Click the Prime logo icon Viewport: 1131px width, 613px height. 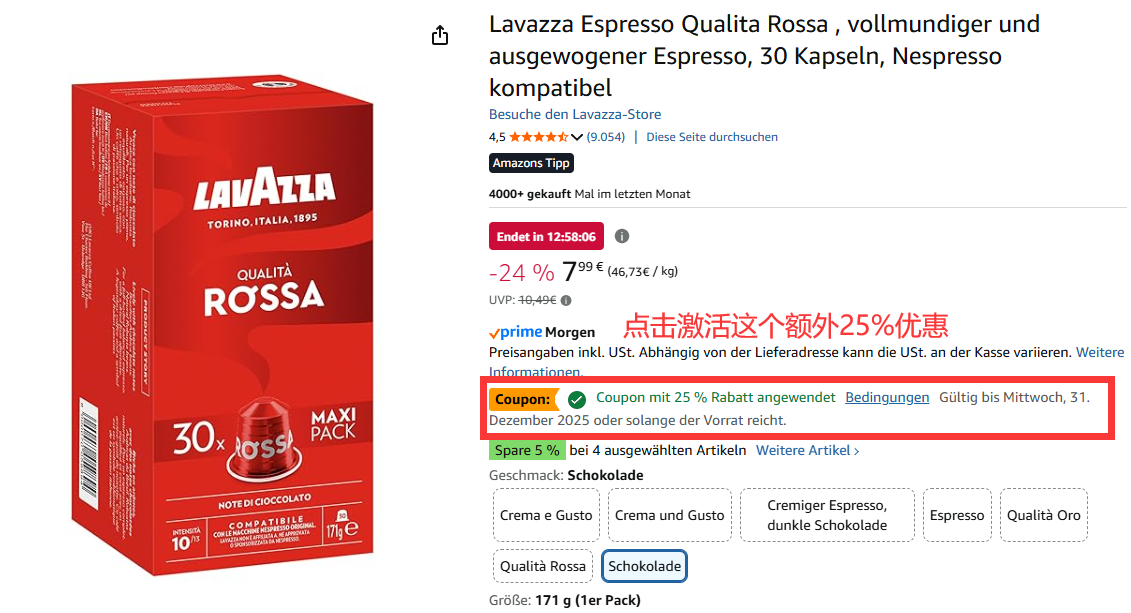[516, 332]
